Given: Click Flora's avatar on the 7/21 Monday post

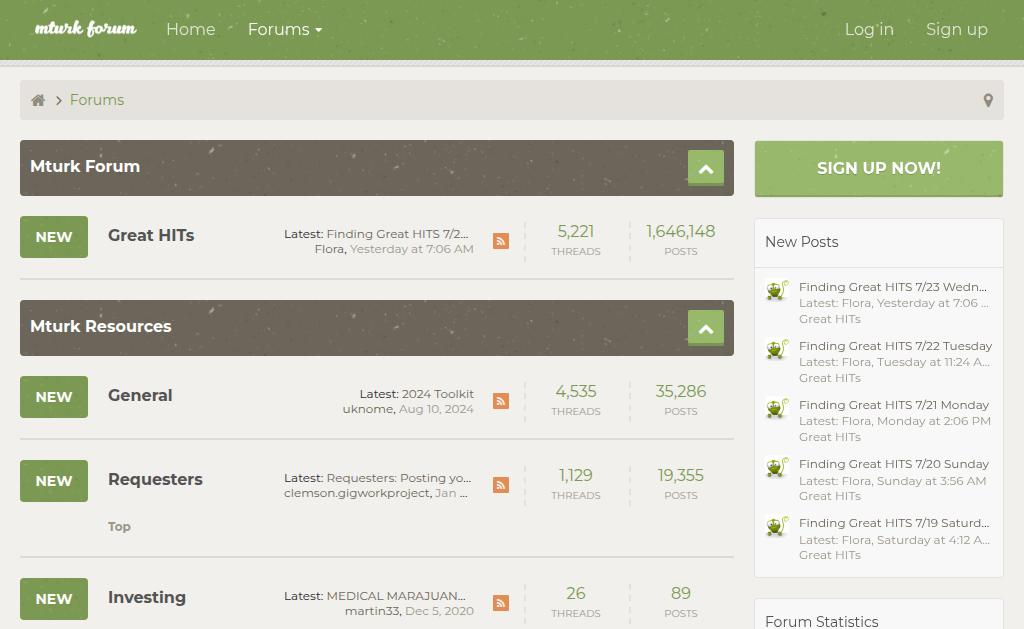Looking at the screenshot, I should click(x=777, y=408).
